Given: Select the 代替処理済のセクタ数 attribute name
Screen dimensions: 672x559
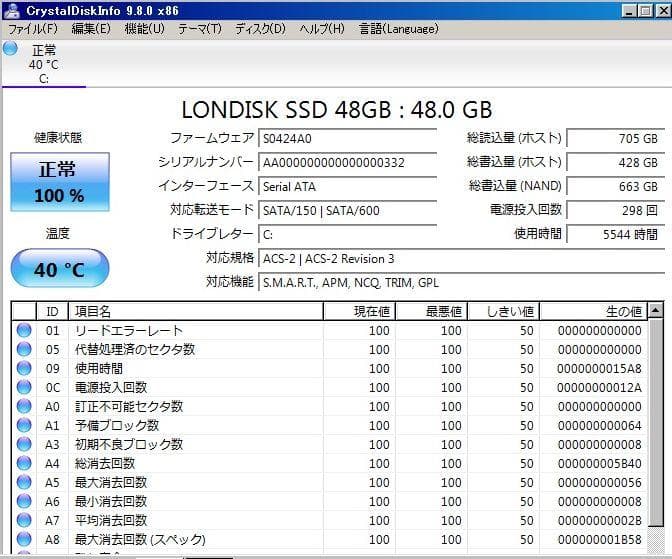Looking at the screenshot, I should (135, 349).
